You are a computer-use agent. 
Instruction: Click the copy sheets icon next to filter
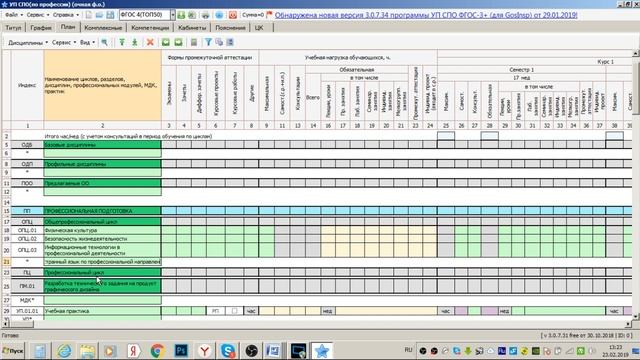click(x=219, y=42)
